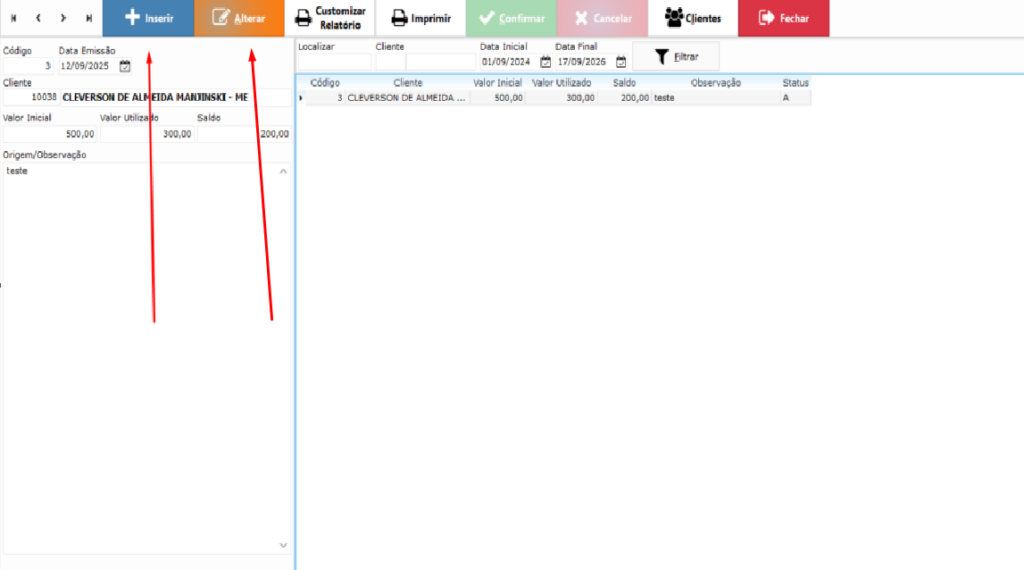Select the CLEVERSON DE ALMEIDA grid row
Viewport: 1024px width, 570px height.
(407, 98)
